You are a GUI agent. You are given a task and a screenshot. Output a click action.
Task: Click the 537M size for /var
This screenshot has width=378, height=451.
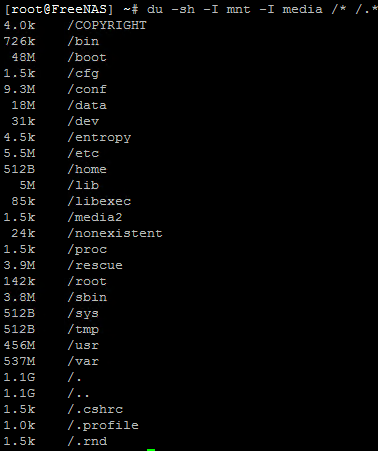pyautogui.click(x=19, y=362)
